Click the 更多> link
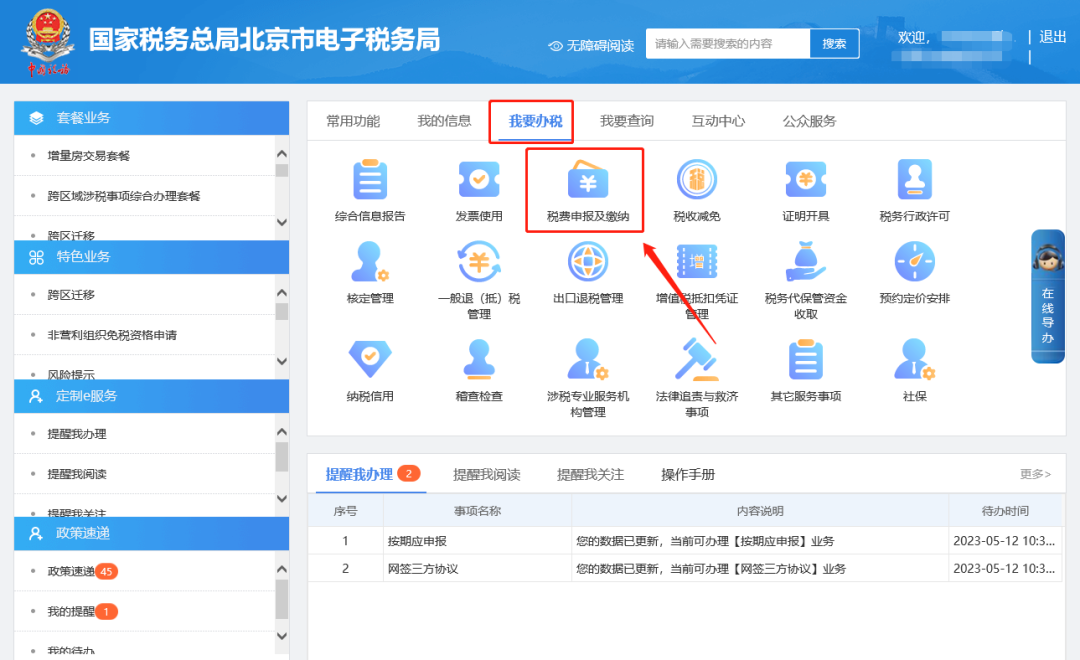Screen dimensions: 1080x660 [1035, 474]
